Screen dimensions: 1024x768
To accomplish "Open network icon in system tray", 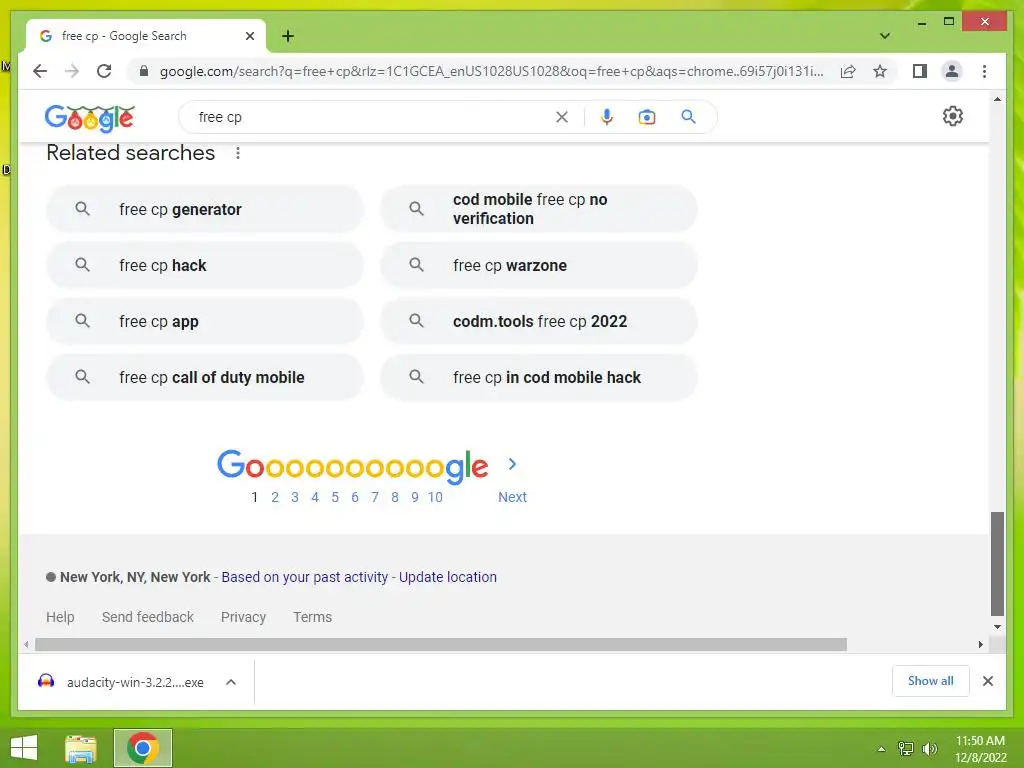I will click(906, 748).
